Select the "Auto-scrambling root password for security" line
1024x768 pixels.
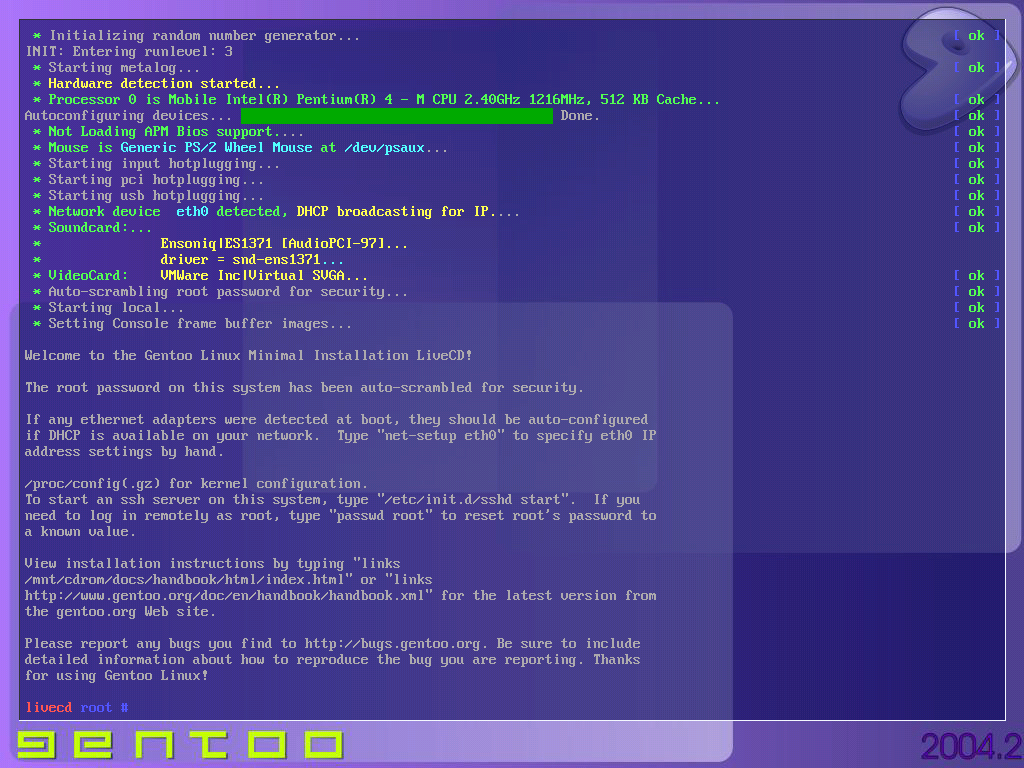pyautogui.click(x=220, y=292)
